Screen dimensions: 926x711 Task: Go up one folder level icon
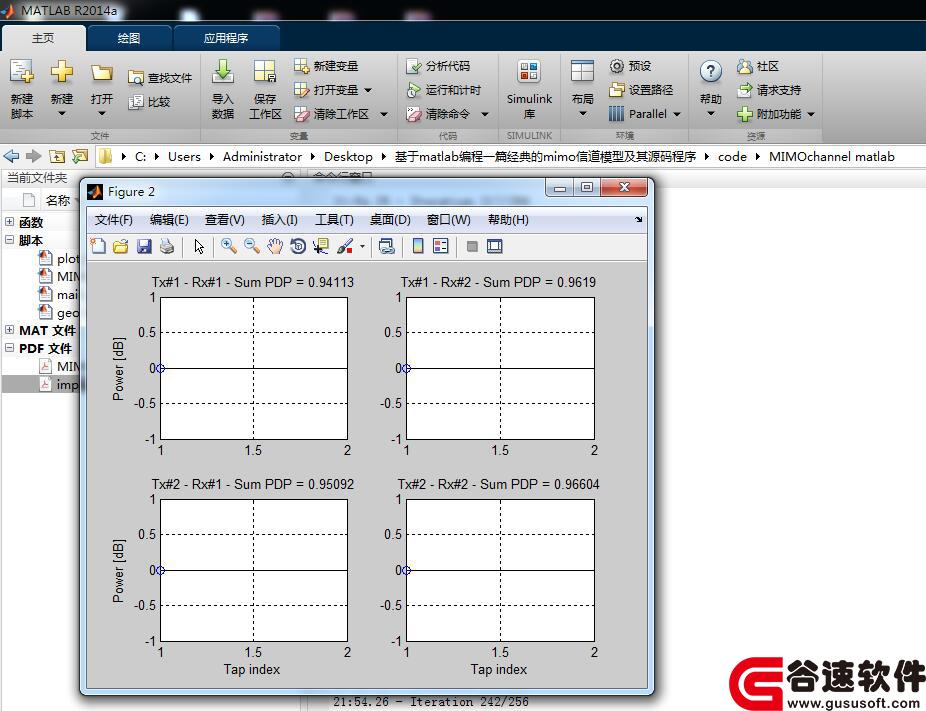click(57, 156)
